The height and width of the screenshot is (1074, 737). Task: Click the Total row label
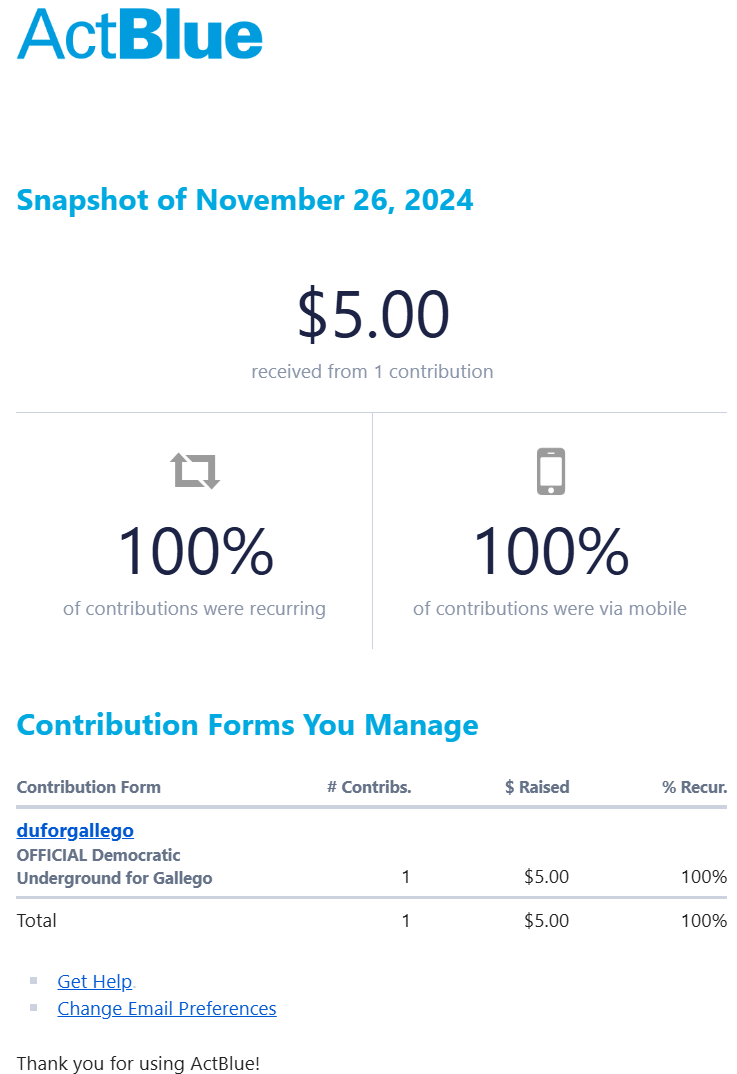(x=37, y=920)
